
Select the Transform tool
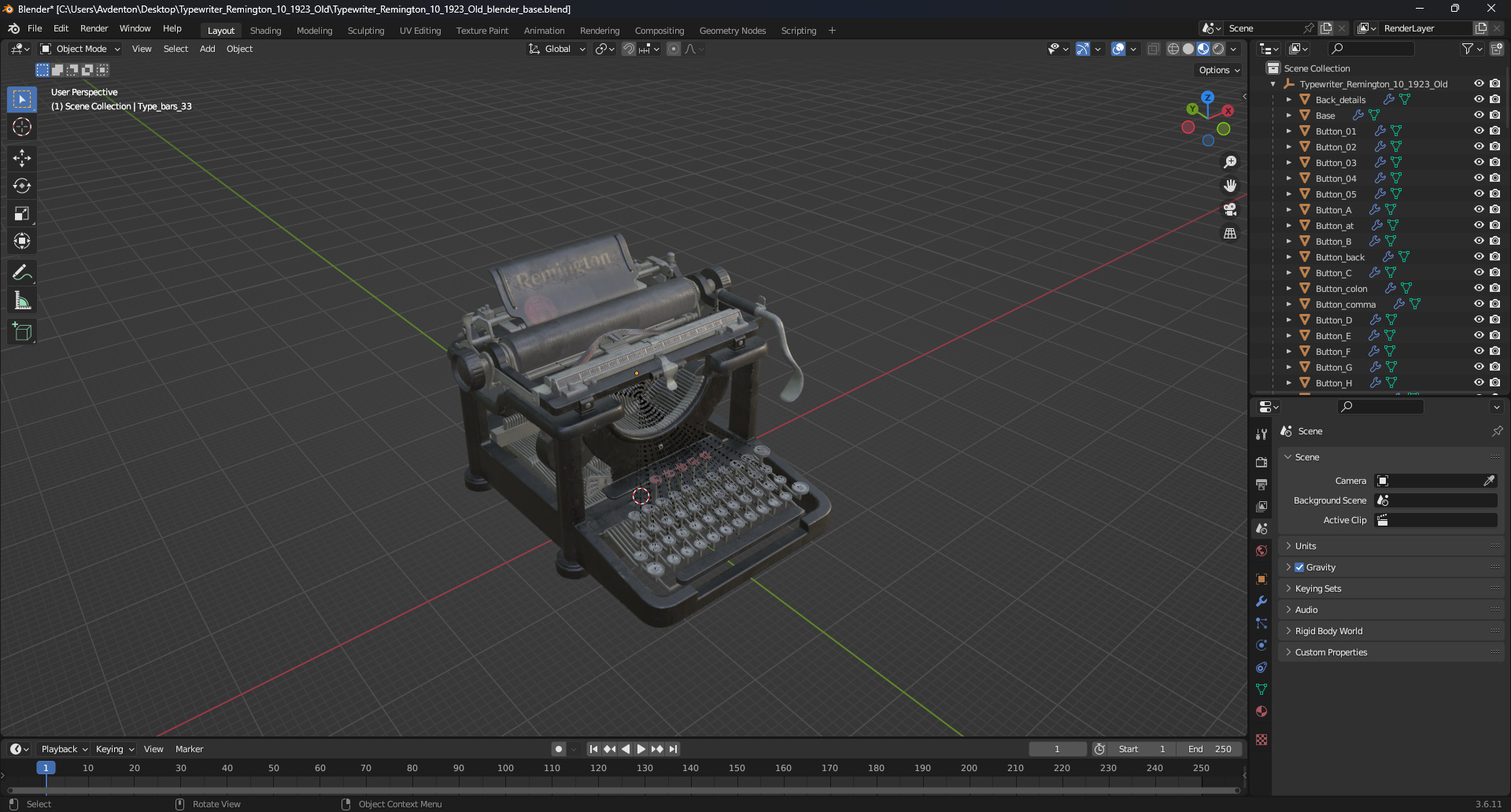click(22, 241)
